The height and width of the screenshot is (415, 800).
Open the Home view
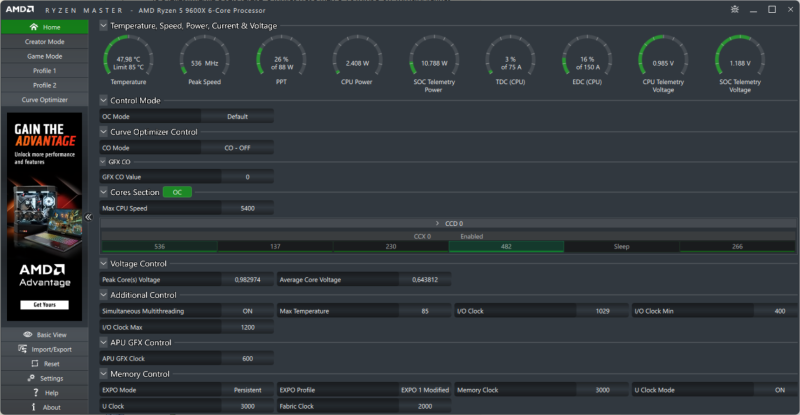pos(44,27)
